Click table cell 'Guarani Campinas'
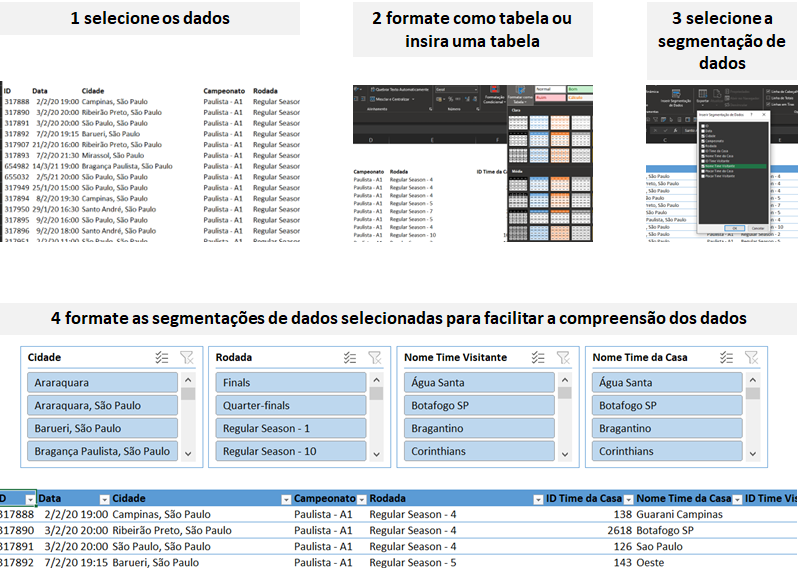This screenshot has height=568, width=801. click(x=679, y=514)
